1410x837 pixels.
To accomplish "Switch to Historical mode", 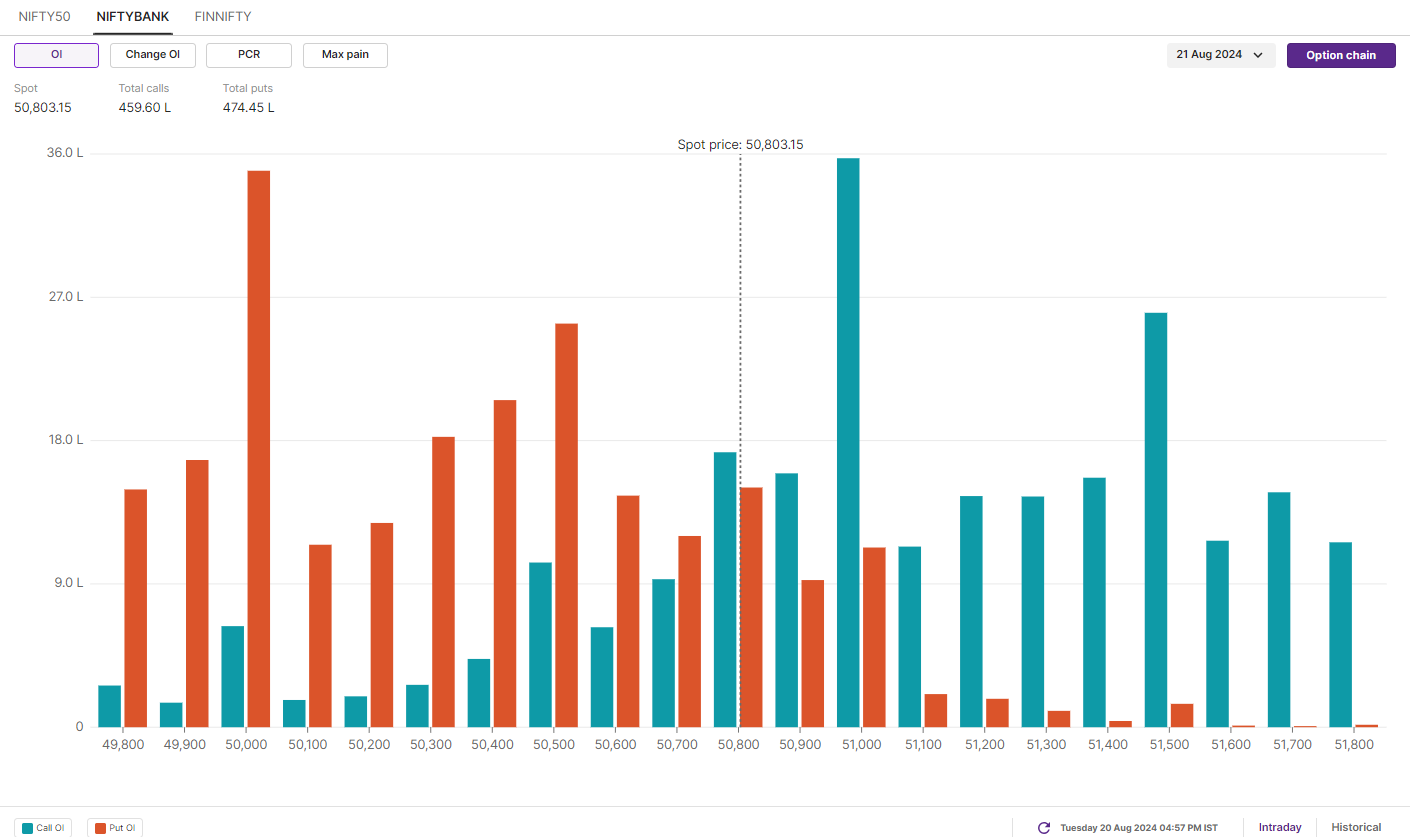I will point(1356,827).
